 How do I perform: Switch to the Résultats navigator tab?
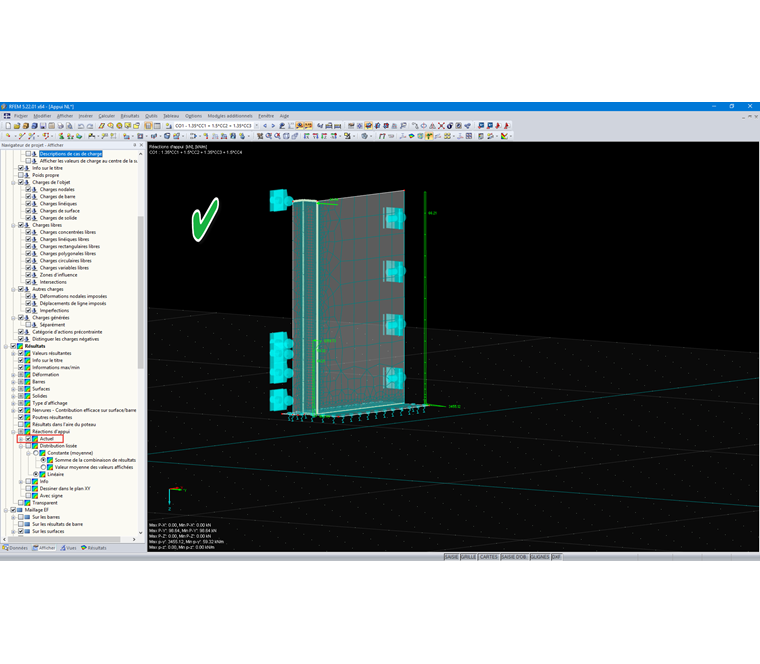point(94,548)
